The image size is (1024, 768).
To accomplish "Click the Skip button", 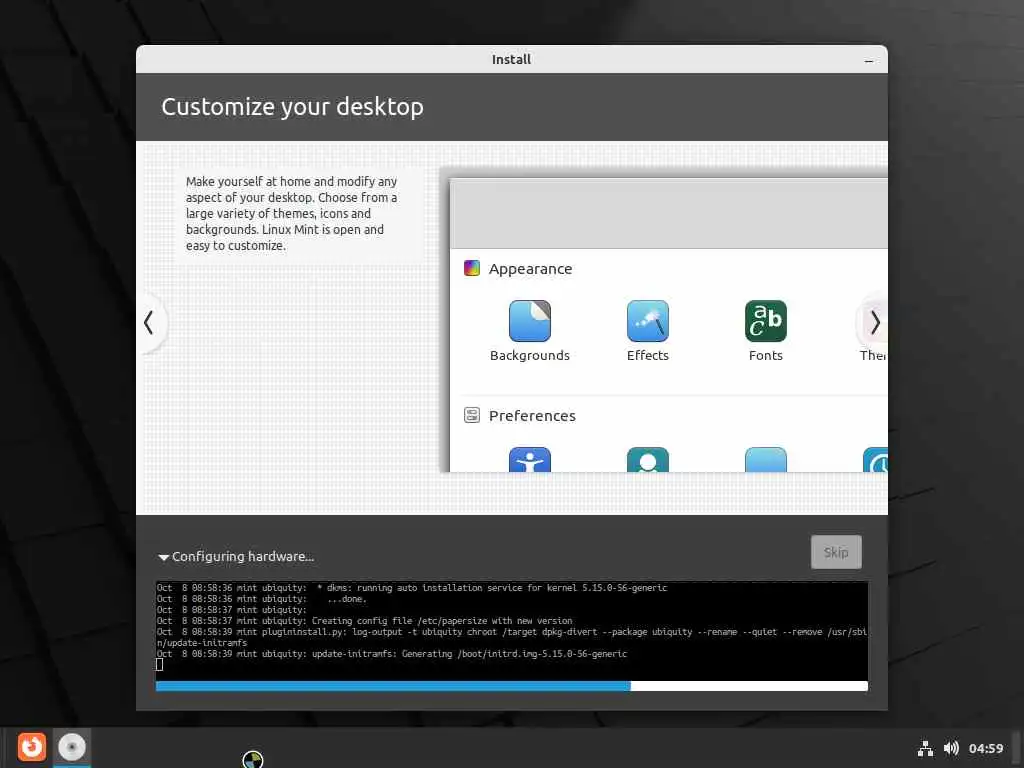I will [836, 552].
